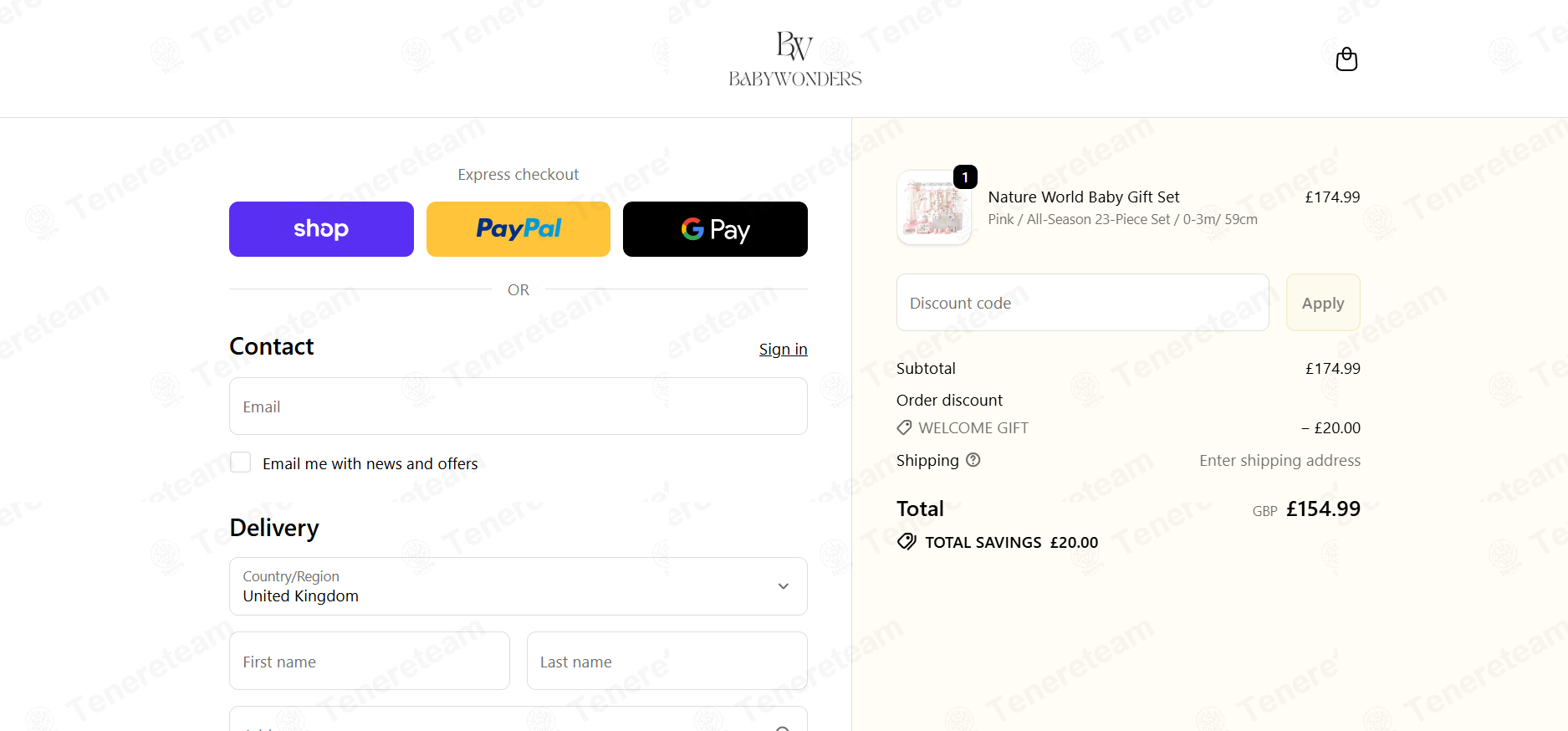This screenshot has height=731, width=1568.
Task: Click the Total Savings tag icon
Action: point(907,542)
